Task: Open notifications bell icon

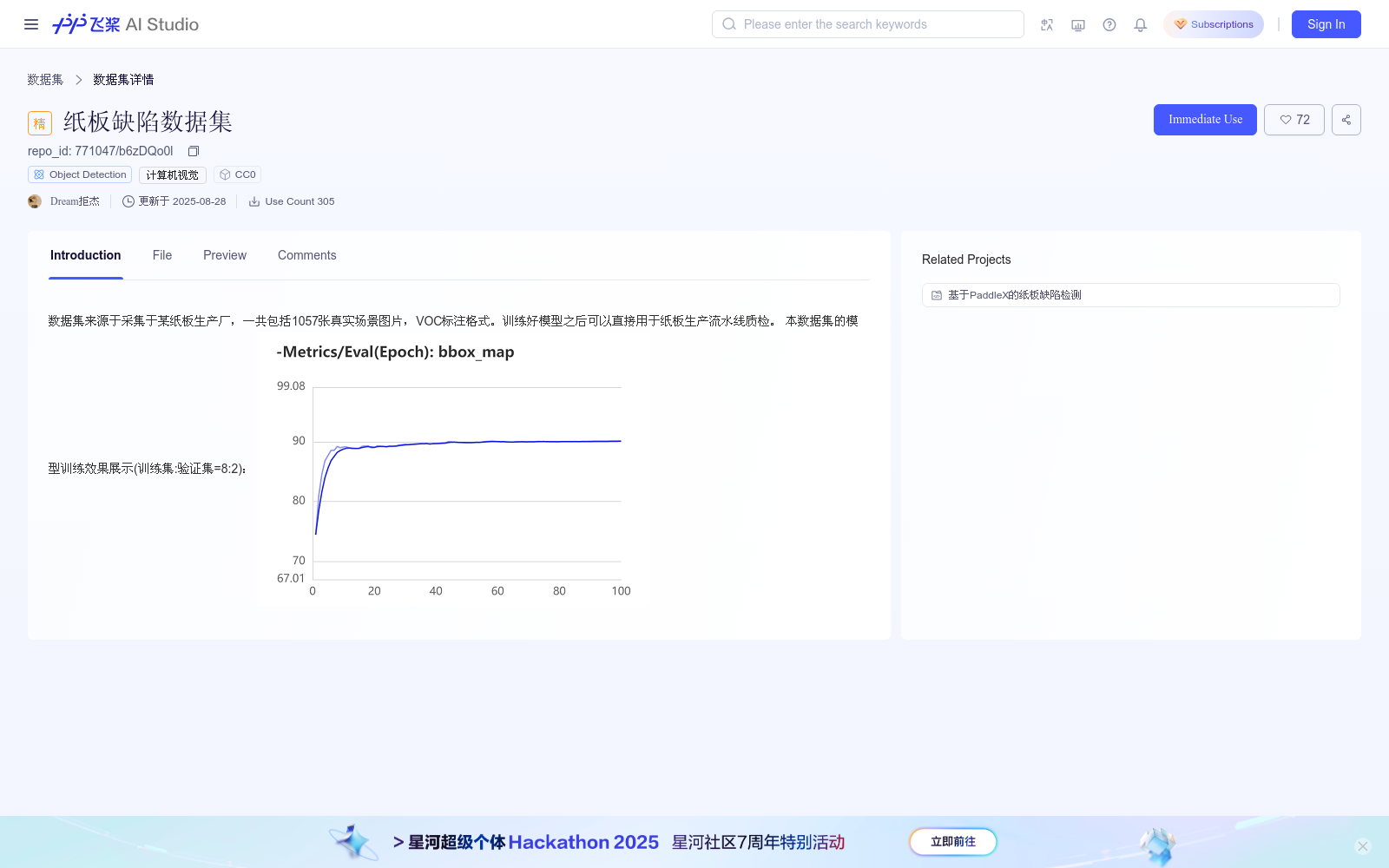Action: pyautogui.click(x=1141, y=24)
